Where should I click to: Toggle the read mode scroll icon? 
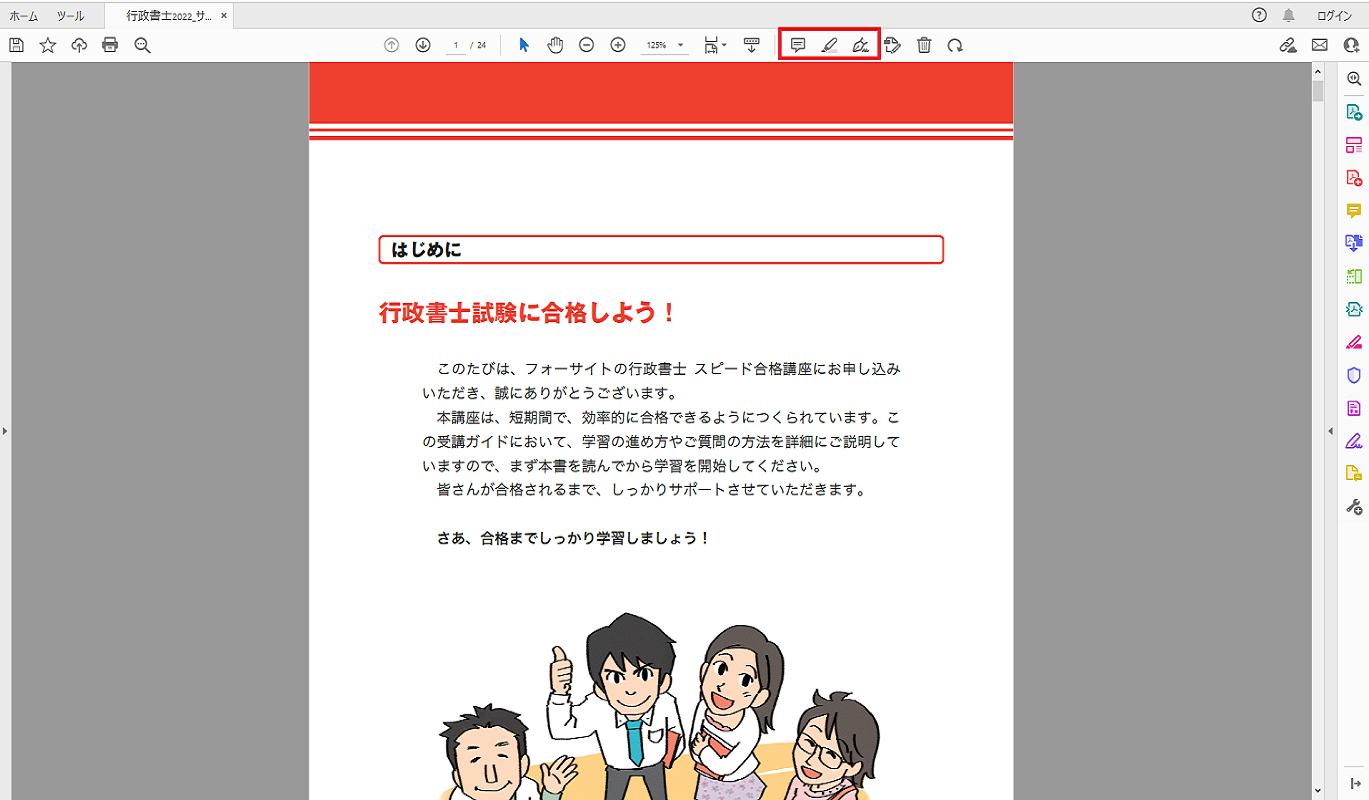752,45
